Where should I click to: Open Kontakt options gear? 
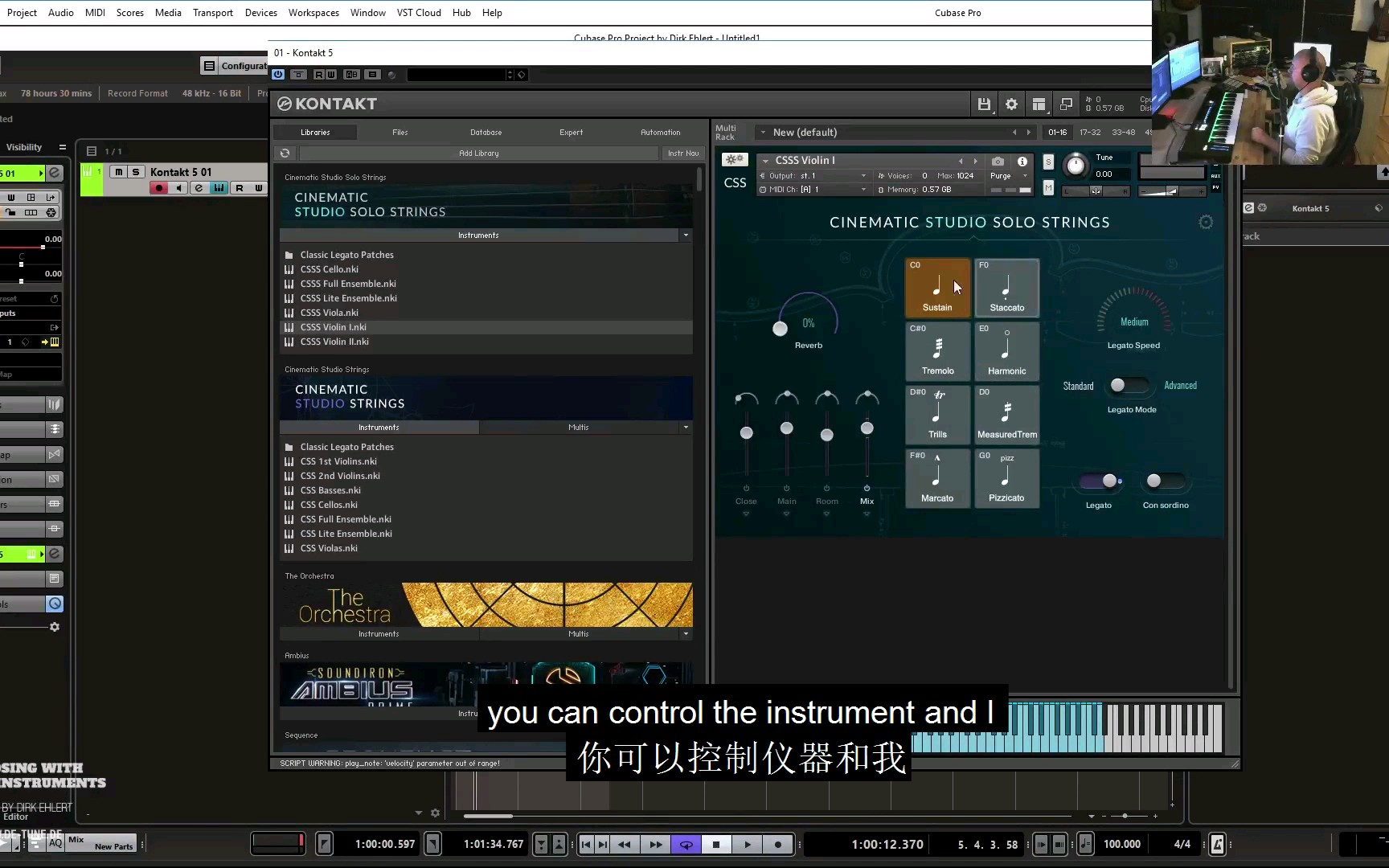point(1011,104)
